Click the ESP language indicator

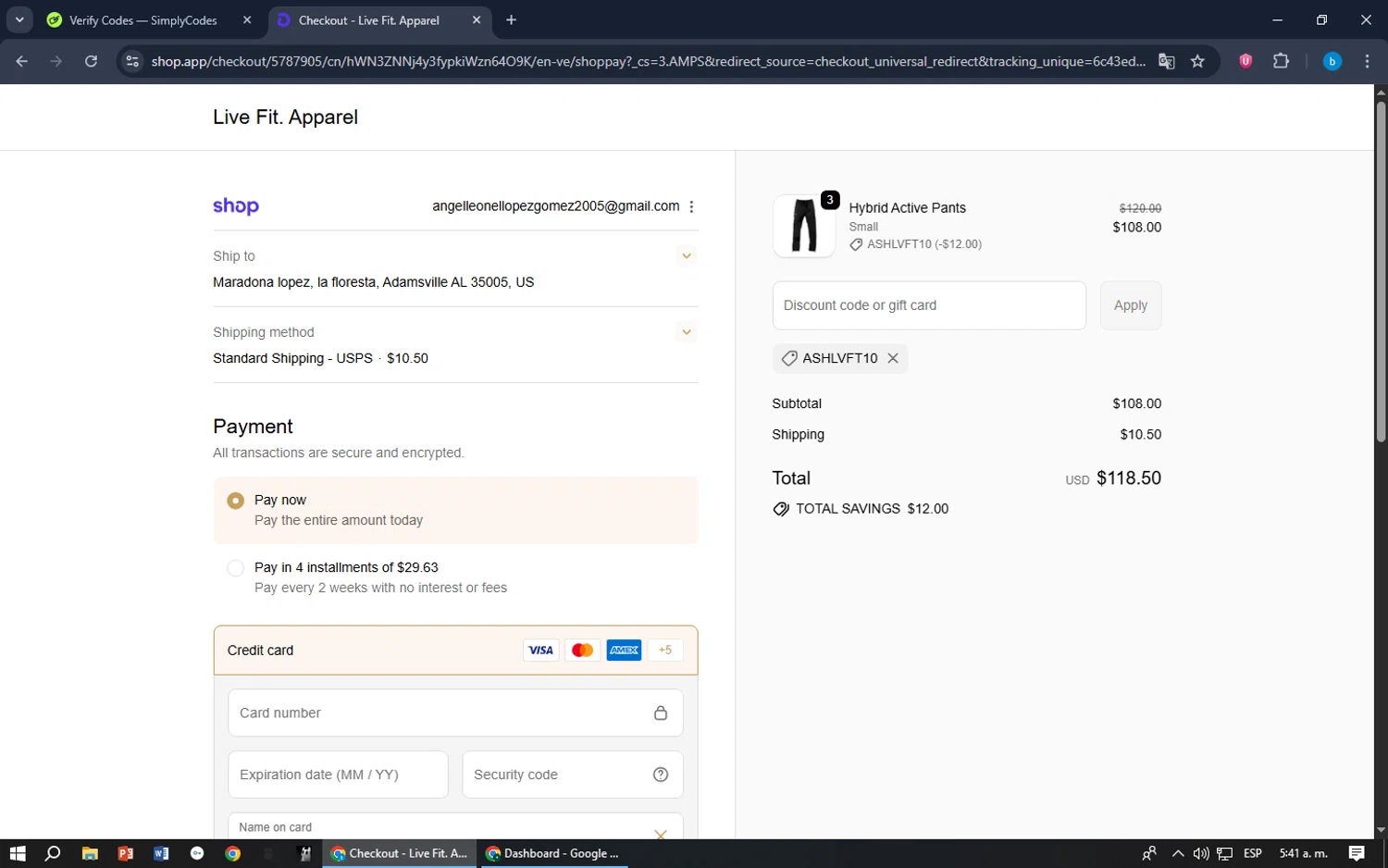1253,853
